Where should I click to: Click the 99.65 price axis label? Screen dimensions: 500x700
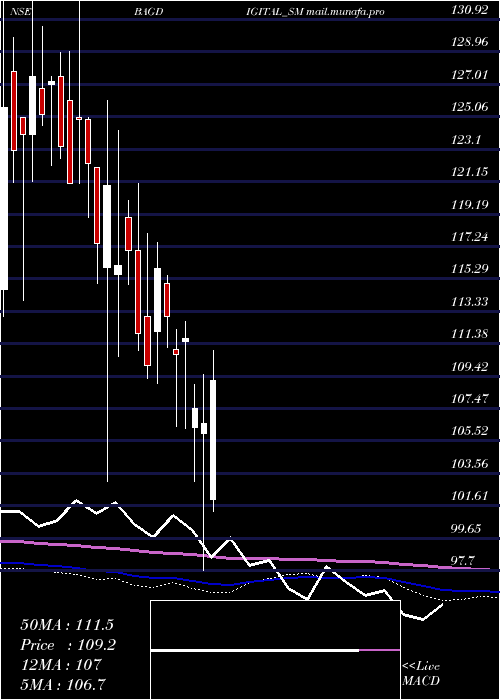[x=467, y=529]
